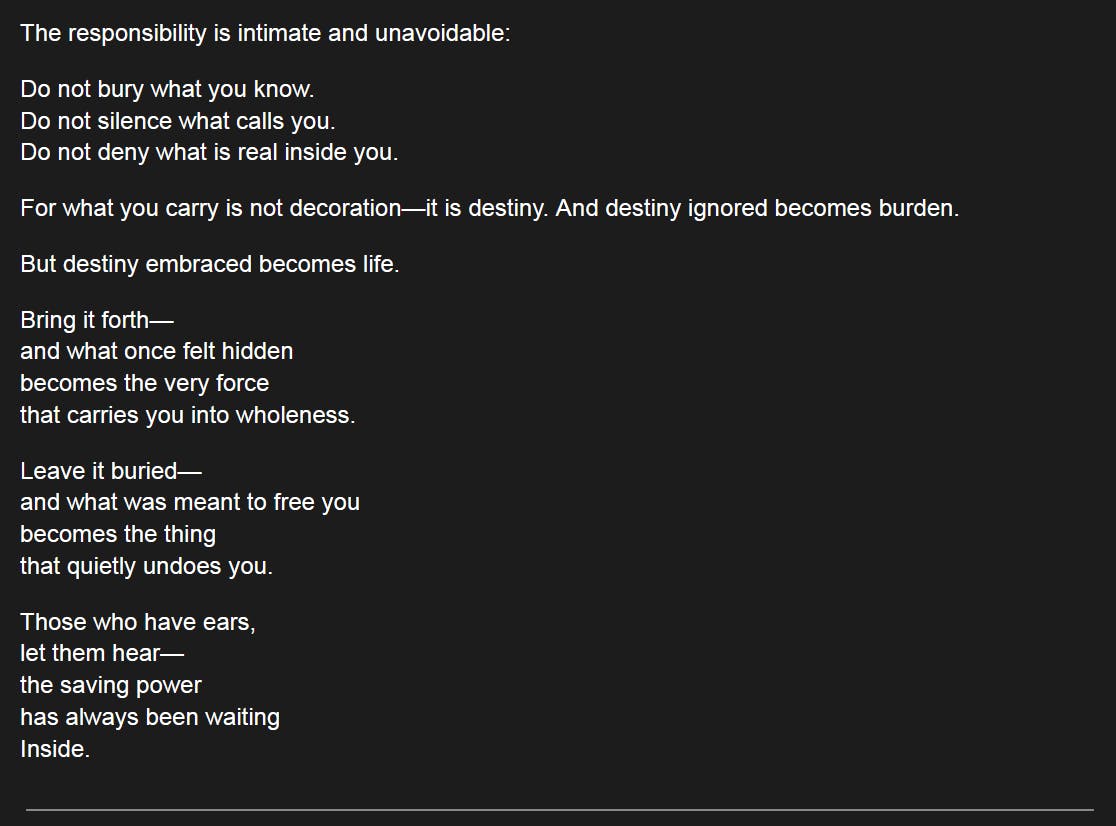Image resolution: width=1116 pixels, height=826 pixels.
Task: Click the line "and what was meant to free you"
Action: (190, 502)
